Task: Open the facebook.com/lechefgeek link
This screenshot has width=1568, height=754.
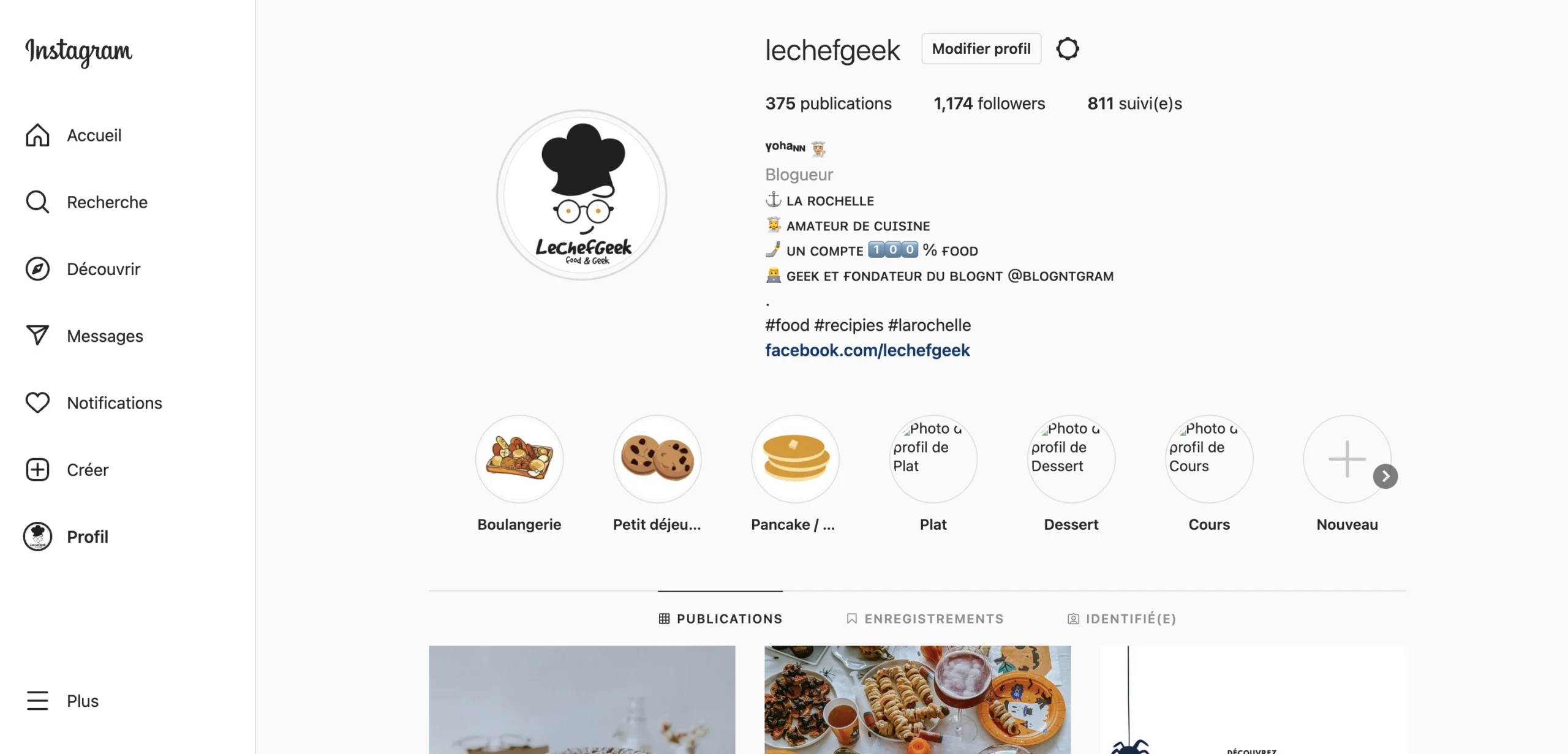Action: [x=867, y=350]
